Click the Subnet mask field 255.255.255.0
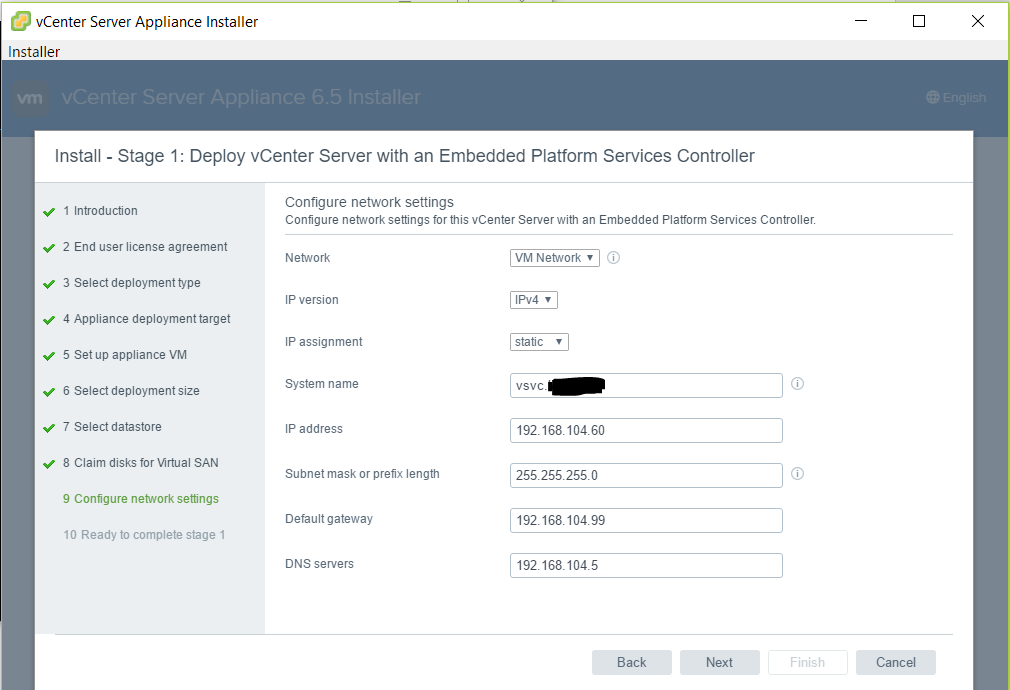This screenshot has width=1010, height=690. (646, 475)
